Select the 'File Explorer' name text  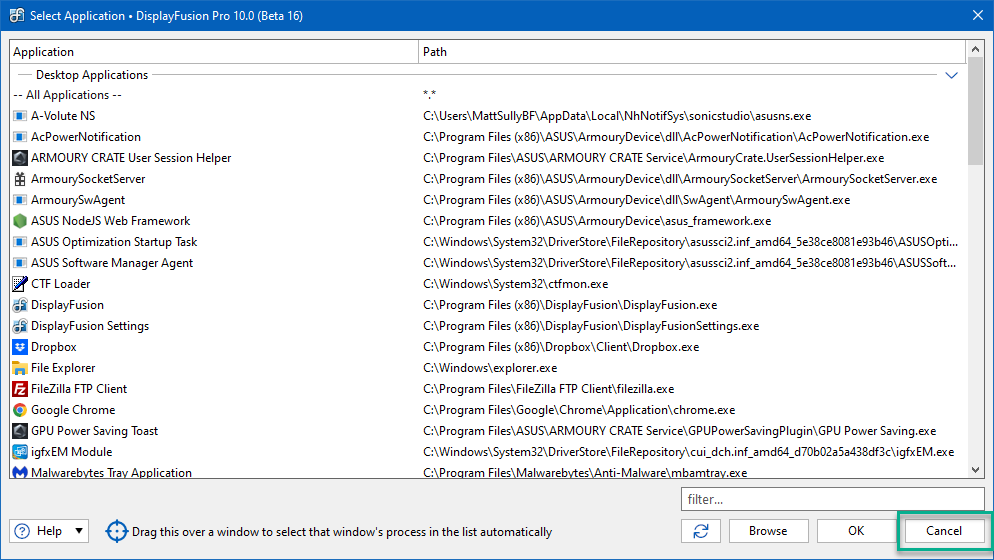pos(63,368)
